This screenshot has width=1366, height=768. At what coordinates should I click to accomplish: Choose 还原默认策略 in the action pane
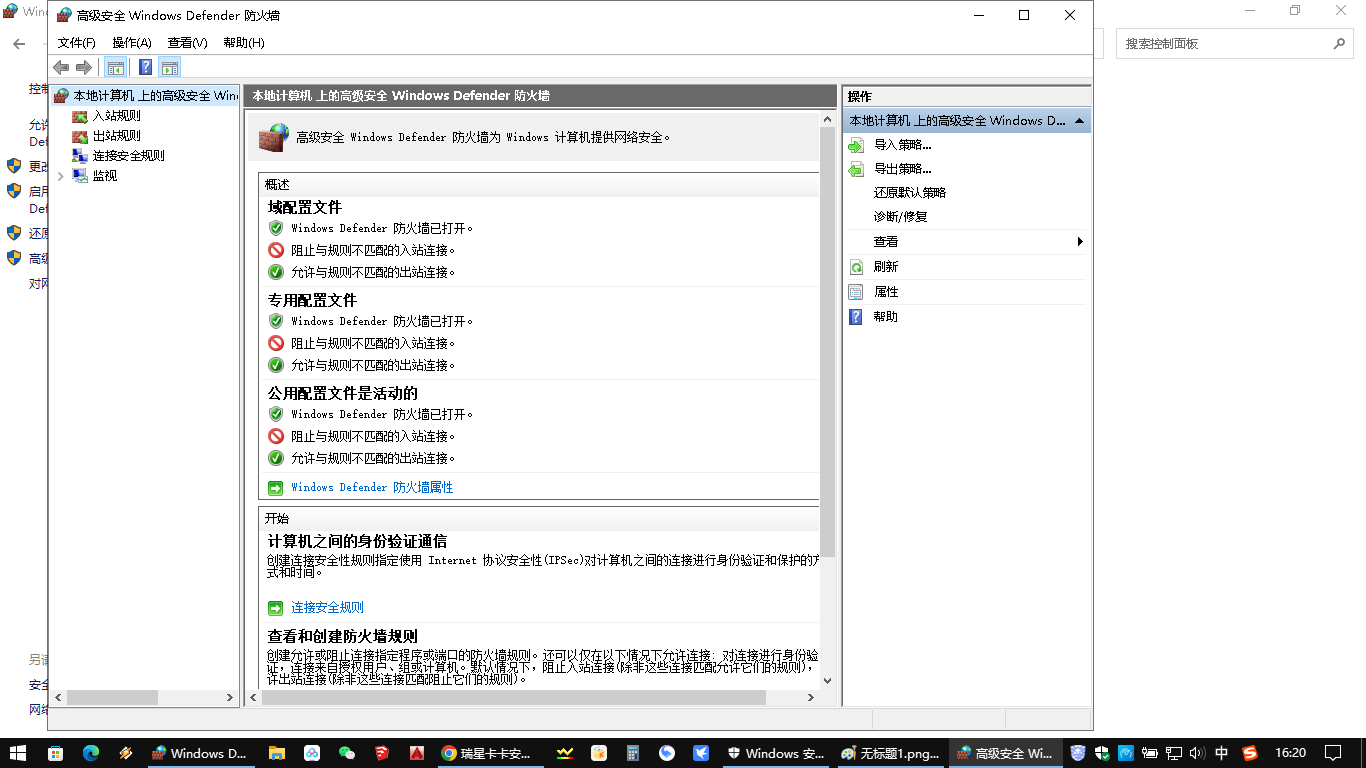pos(909,193)
